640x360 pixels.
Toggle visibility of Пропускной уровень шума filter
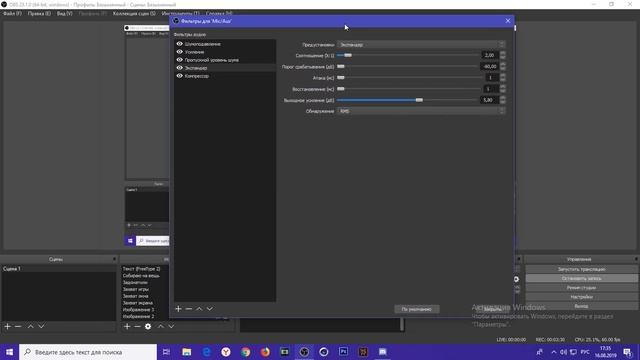(180, 60)
